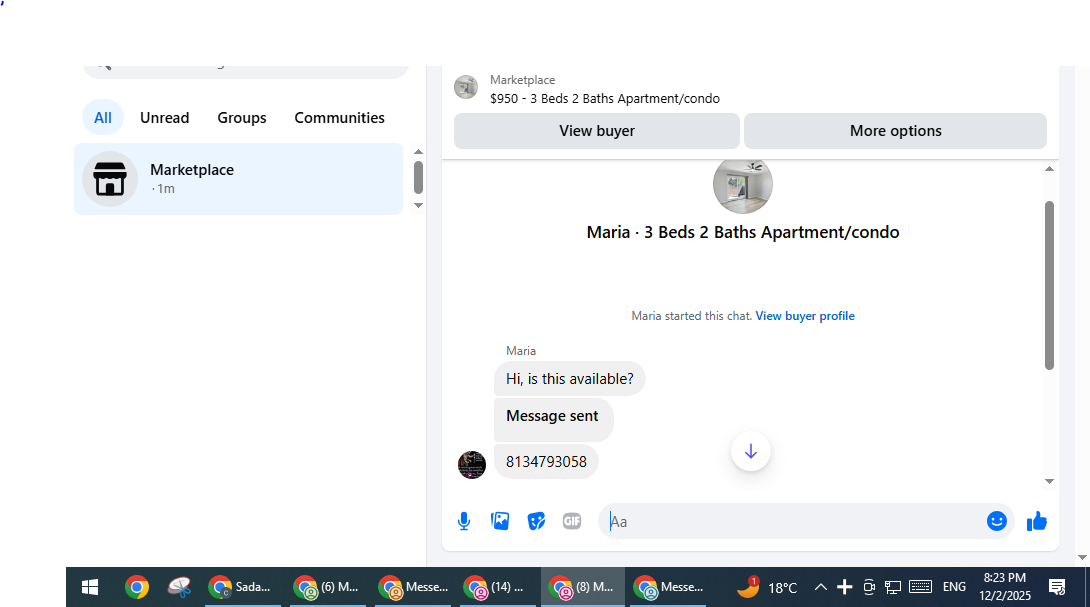Click the conversation scroll-down arrow

[x=1050, y=481]
